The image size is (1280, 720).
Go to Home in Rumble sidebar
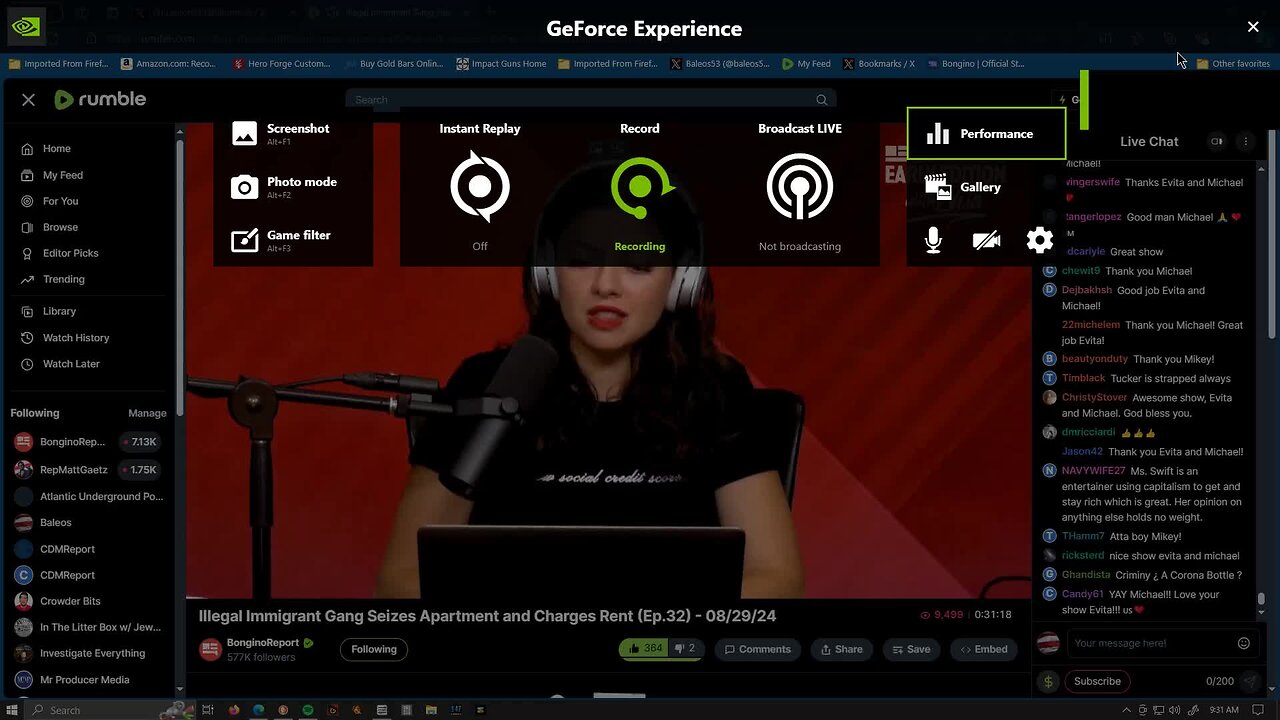[x=45, y=149]
